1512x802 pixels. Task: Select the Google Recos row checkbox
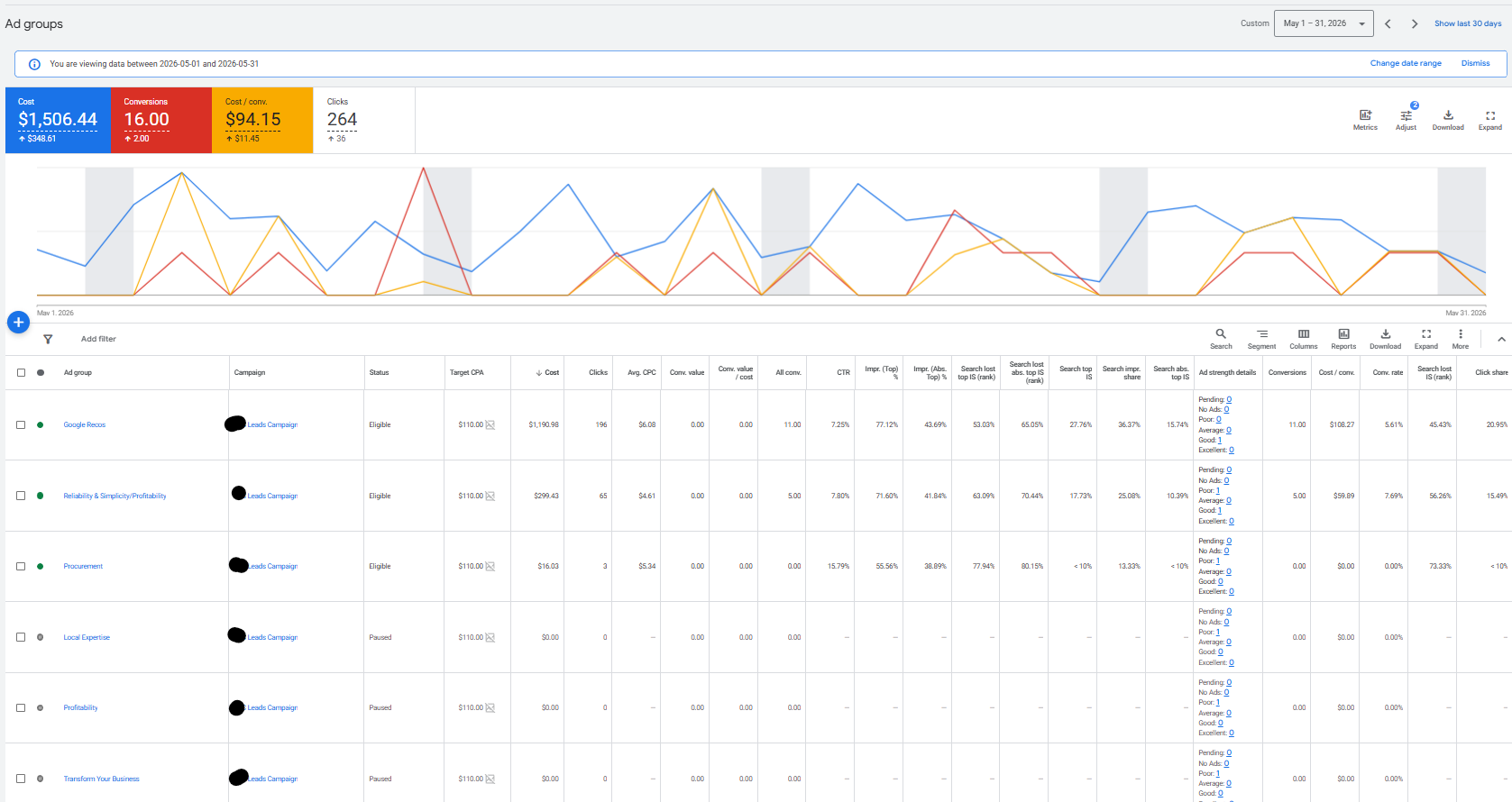21,425
